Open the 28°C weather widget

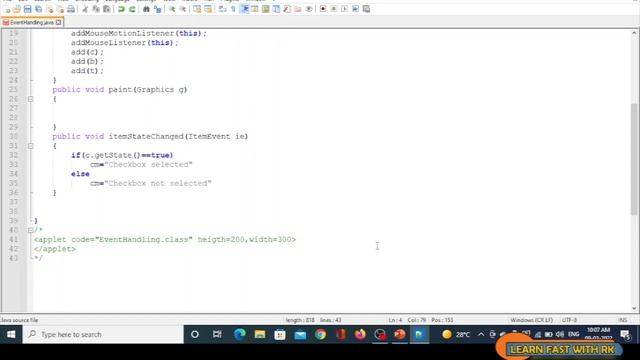pos(456,334)
